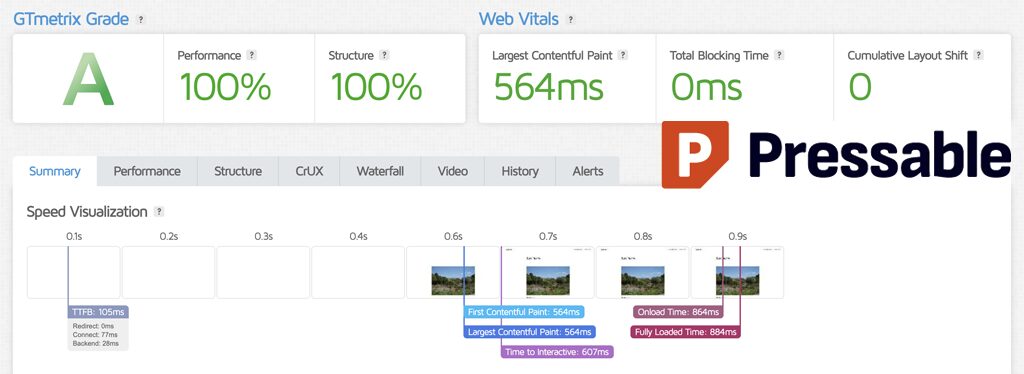Click the help icon next to Cumulative Layout Shift
Image resolution: width=1024 pixels, height=374 pixels.
click(x=978, y=55)
